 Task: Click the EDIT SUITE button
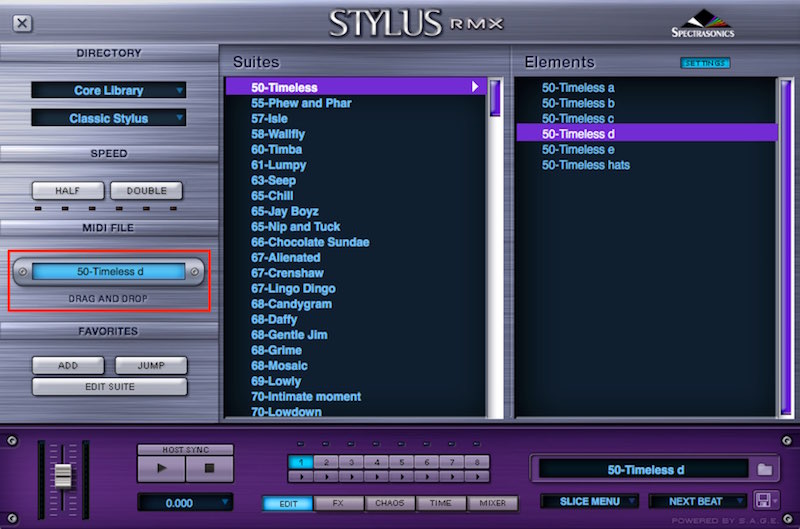click(110, 387)
